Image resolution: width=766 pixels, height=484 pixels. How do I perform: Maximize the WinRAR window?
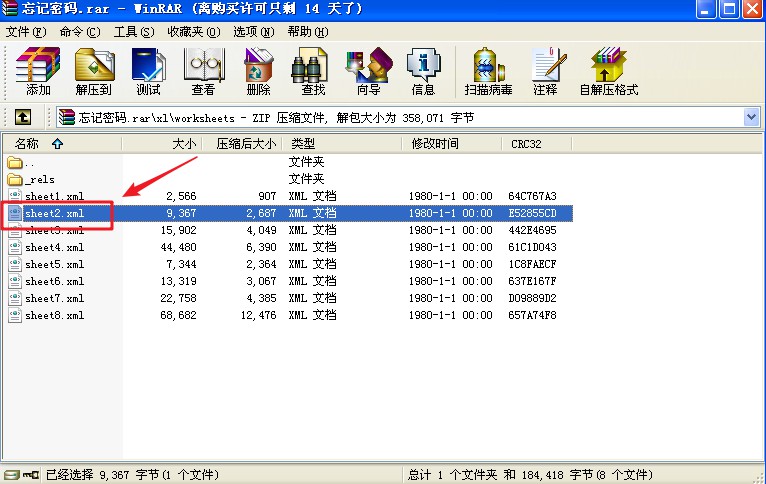pos(729,9)
